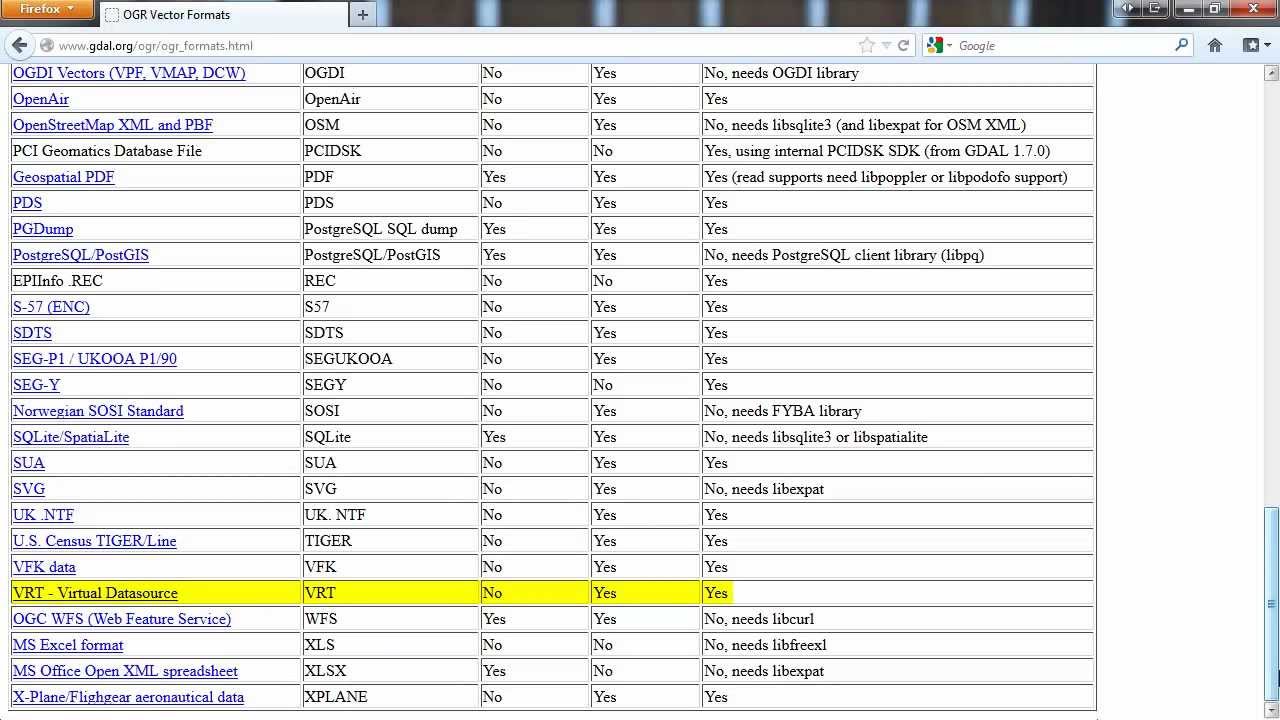Open the PostgreSQL/PostGIS link
Viewport: 1280px width, 720px height.
point(81,255)
